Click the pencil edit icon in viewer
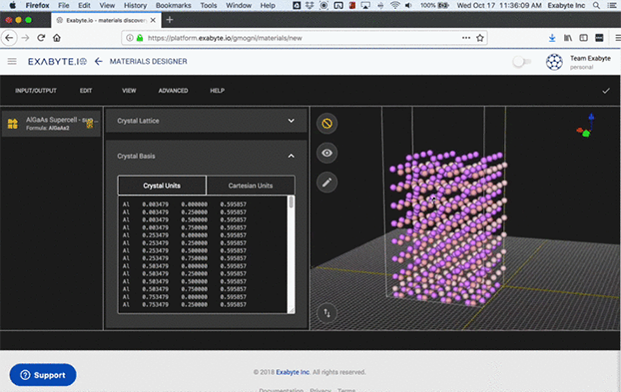The width and height of the screenshot is (621, 392). point(327,183)
